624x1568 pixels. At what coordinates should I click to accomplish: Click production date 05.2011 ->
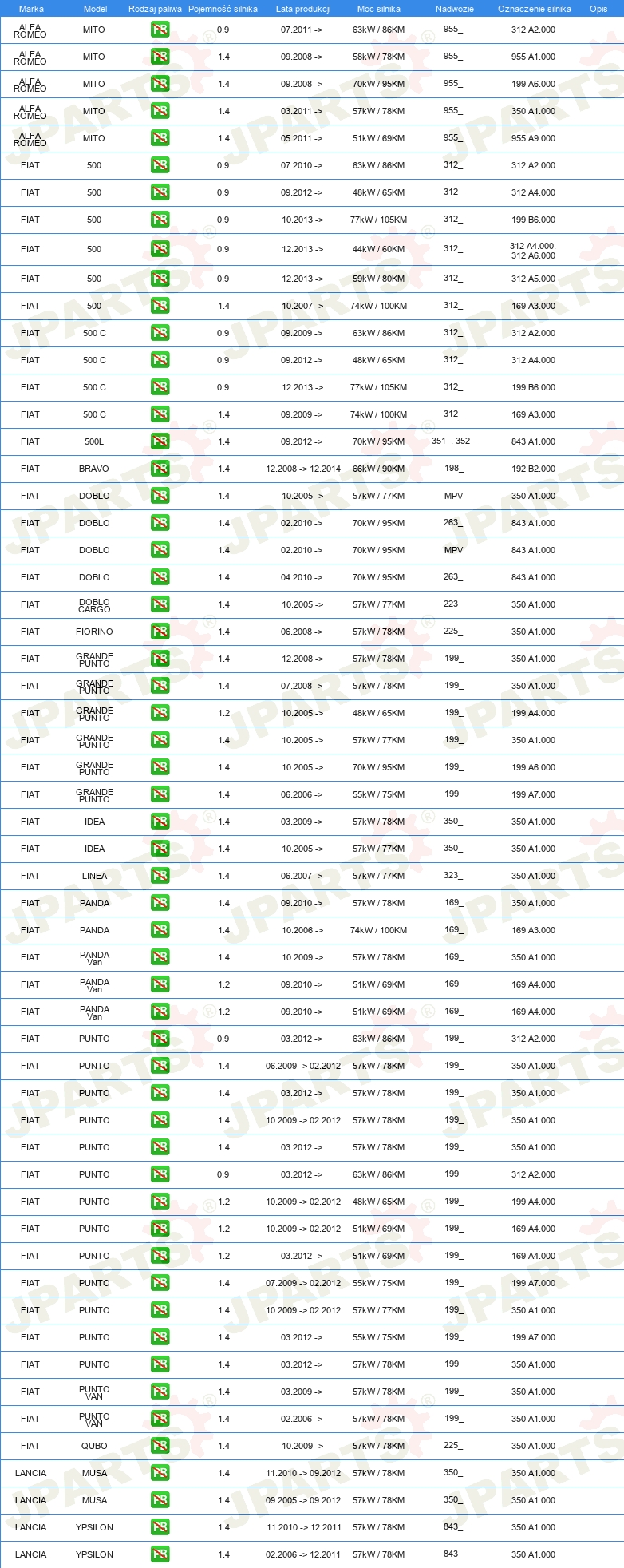[302, 138]
